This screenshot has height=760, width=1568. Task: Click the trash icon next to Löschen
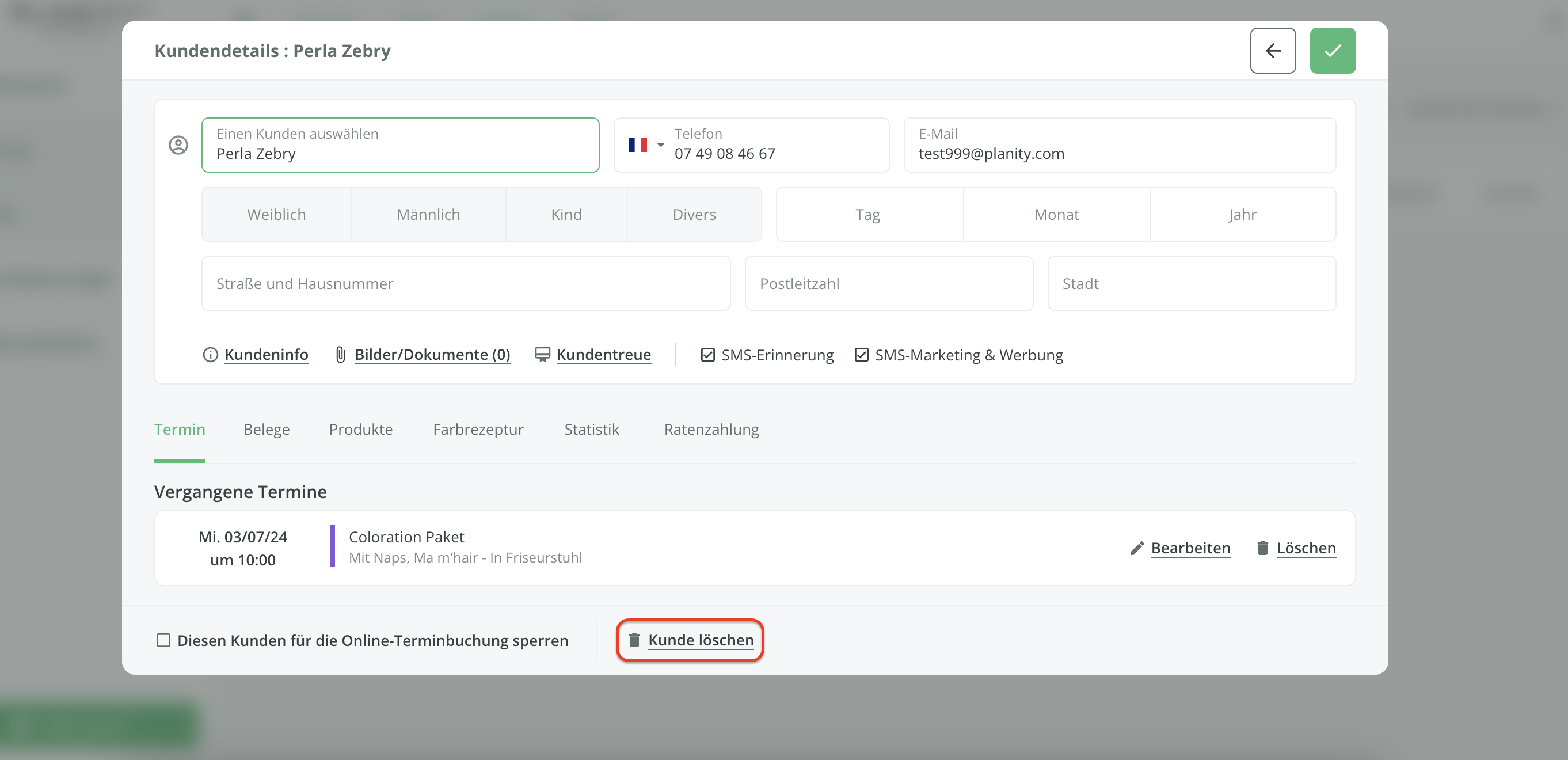tap(1262, 548)
